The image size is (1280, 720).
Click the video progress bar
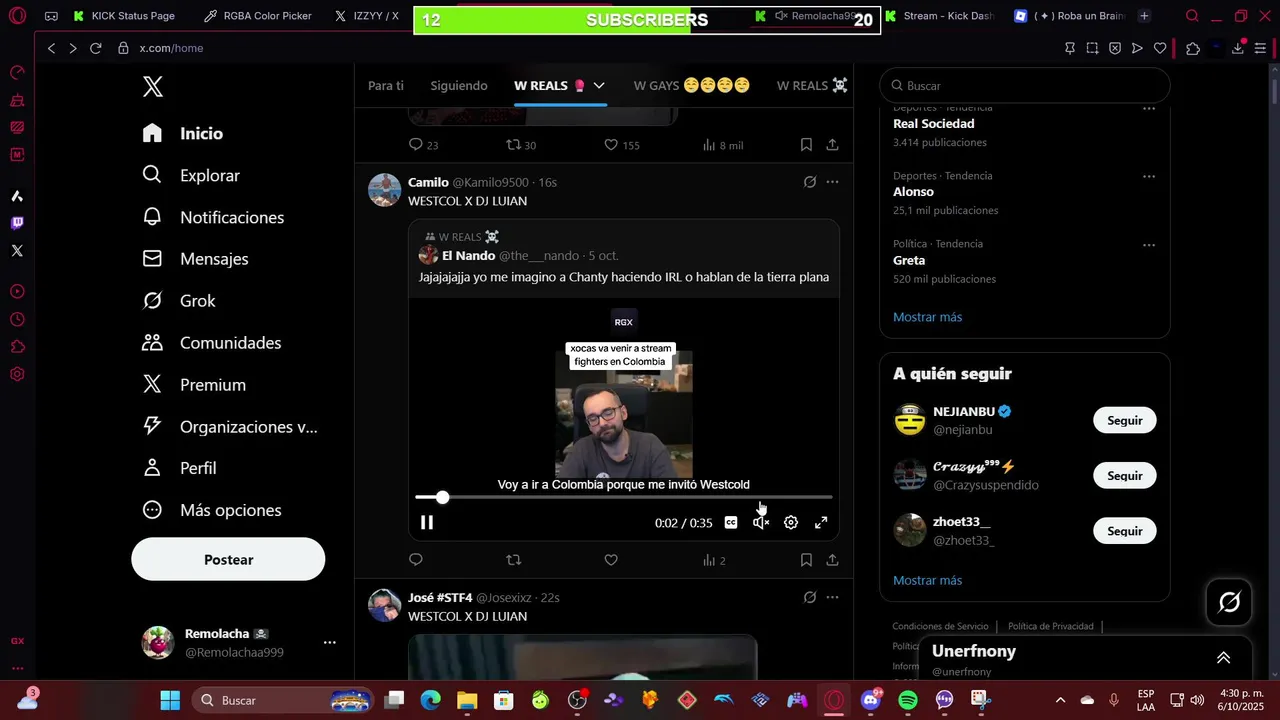pyautogui.click(x=624, y=497)
